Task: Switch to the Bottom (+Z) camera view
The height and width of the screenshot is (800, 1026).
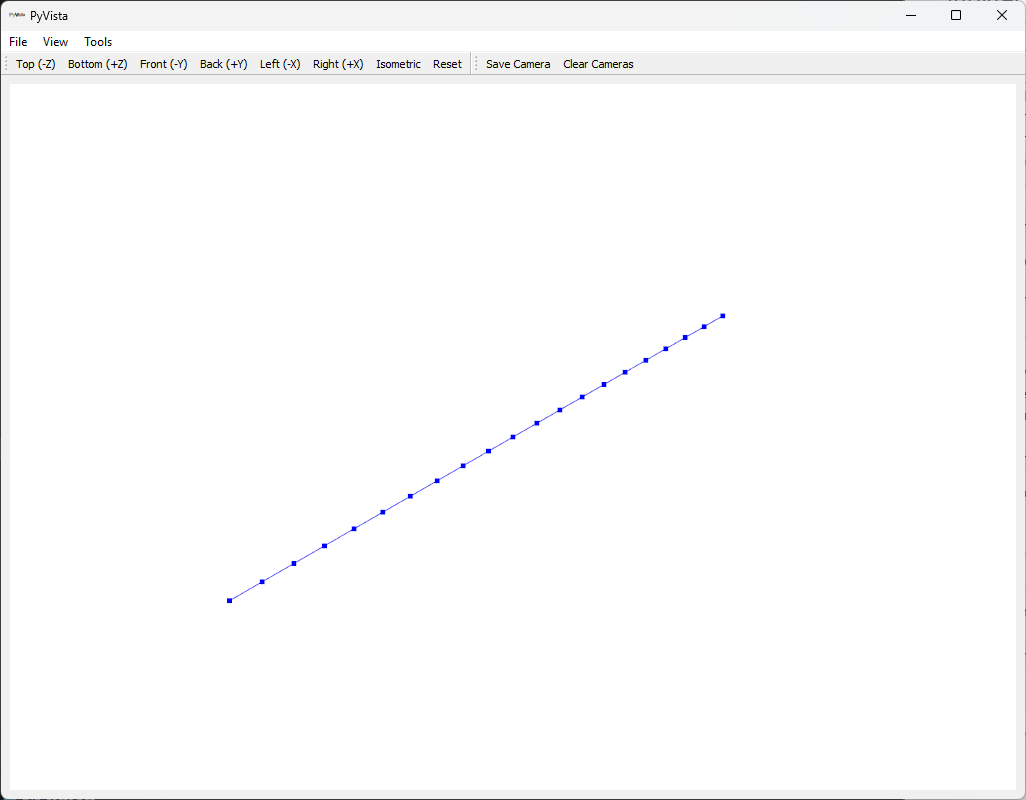Action: point(97,63)
